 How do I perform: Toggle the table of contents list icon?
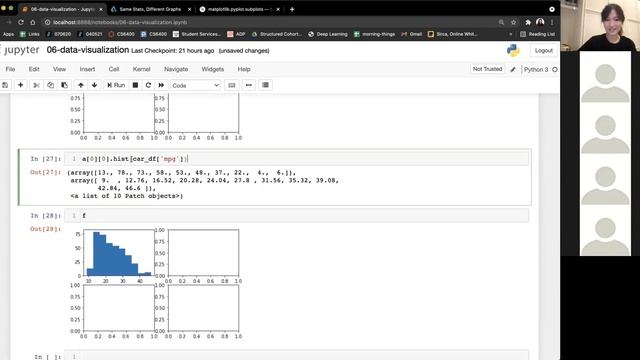tap(265, 85)
